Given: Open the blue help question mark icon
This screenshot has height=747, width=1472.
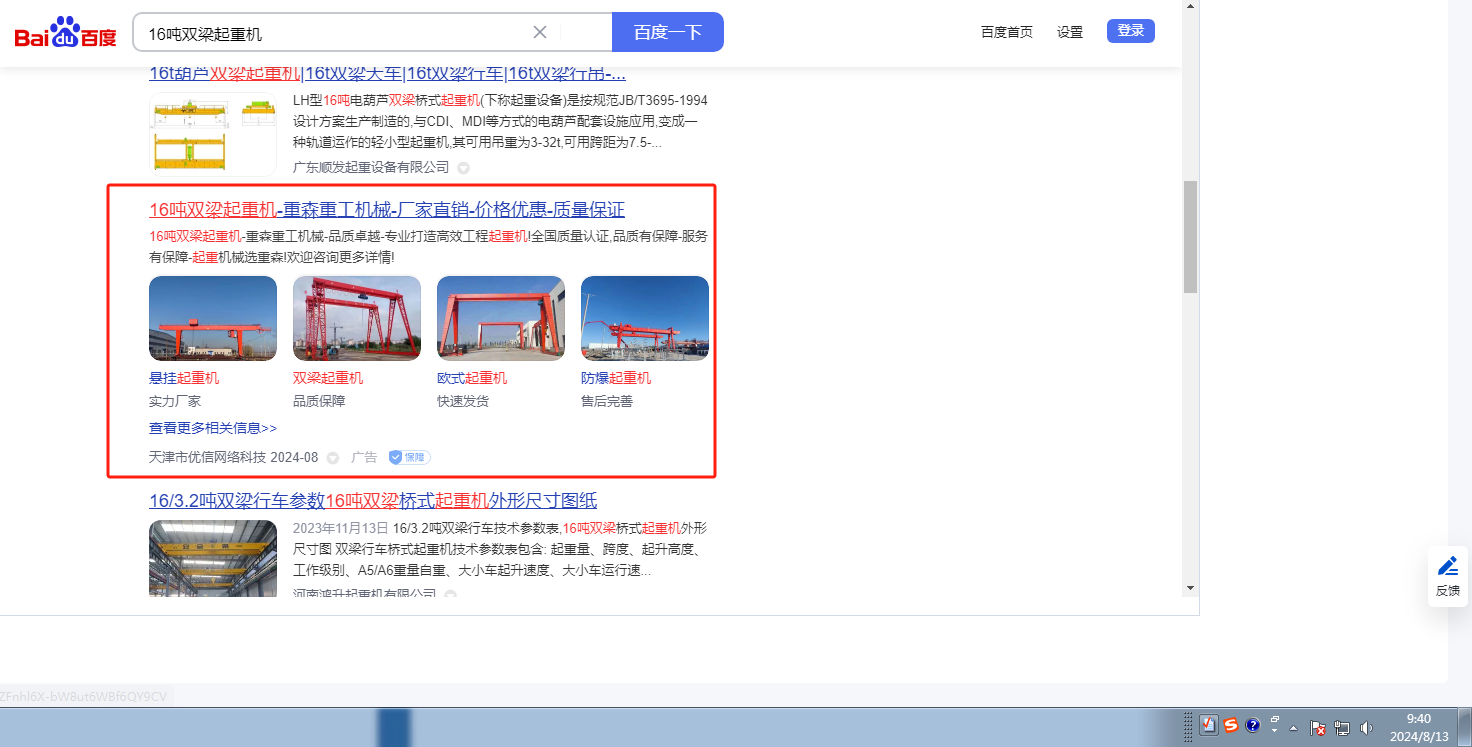Looking at the screenshot, I should point(1252,725).
